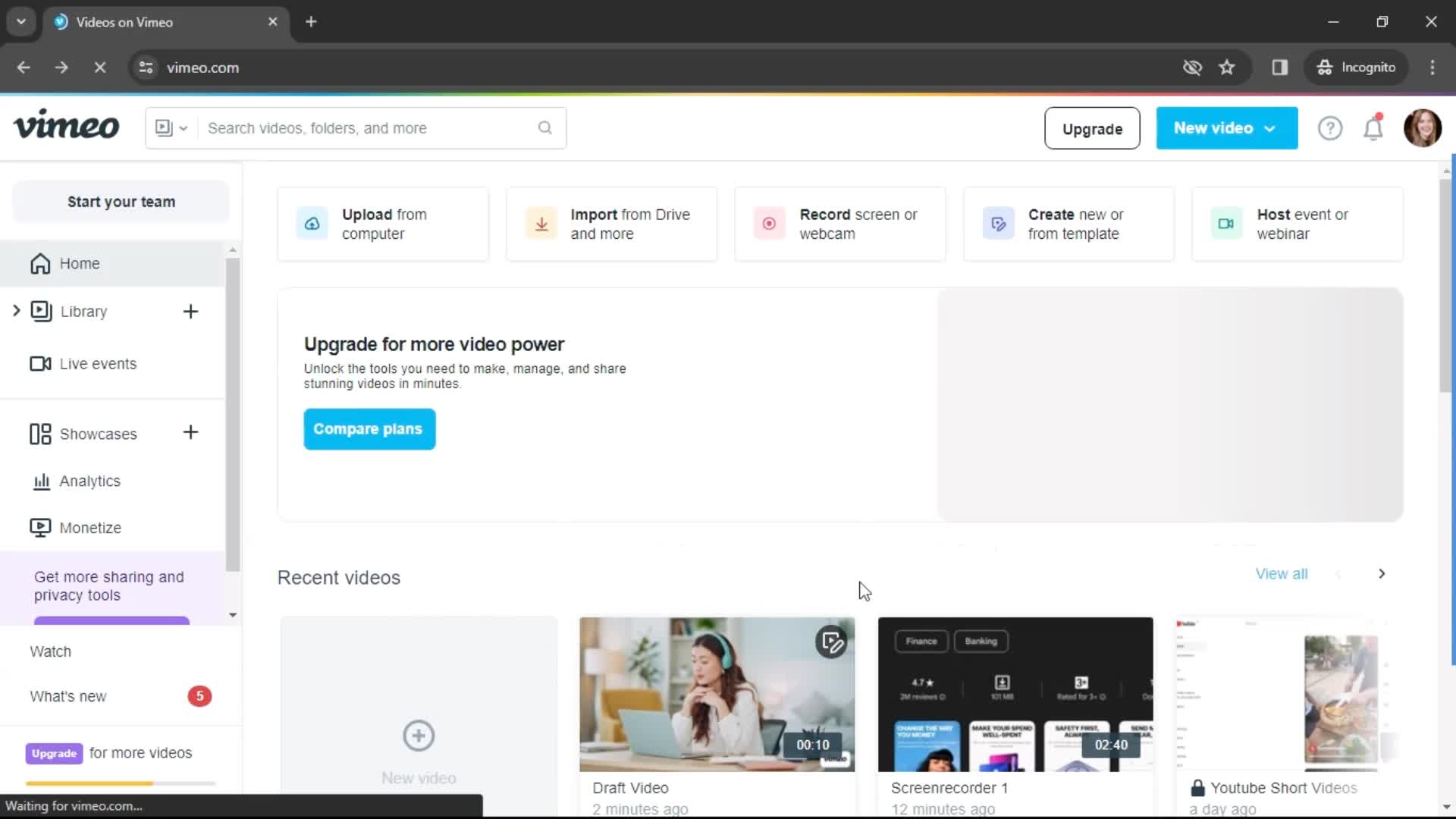Open a new browser tab
Screen dimensions: 1456x819
tap(311, 21)
